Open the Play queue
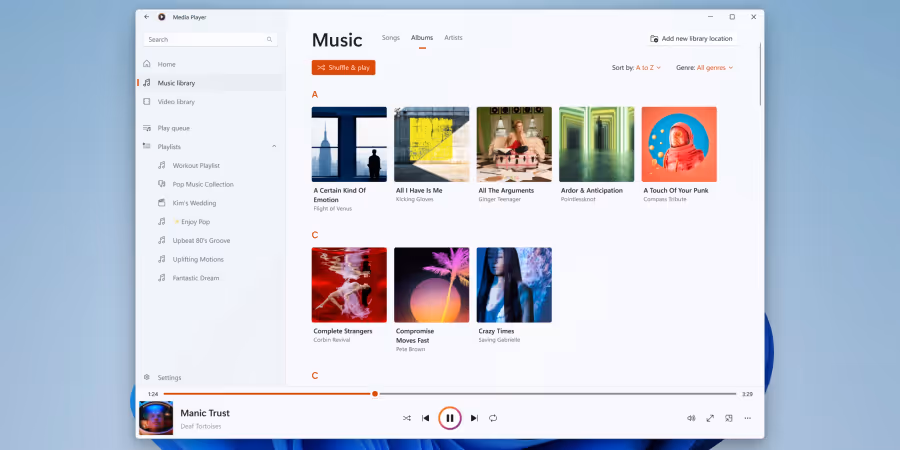 (x=211, y=128)
